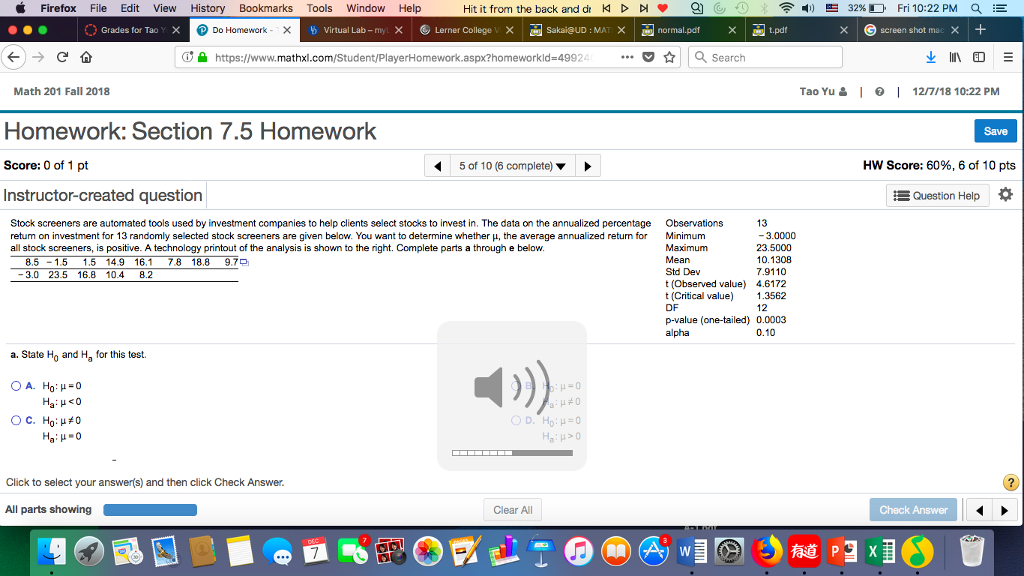Open App Store in dock
The width and height of the screenshot is (1024, 576).
click(654, 551)
